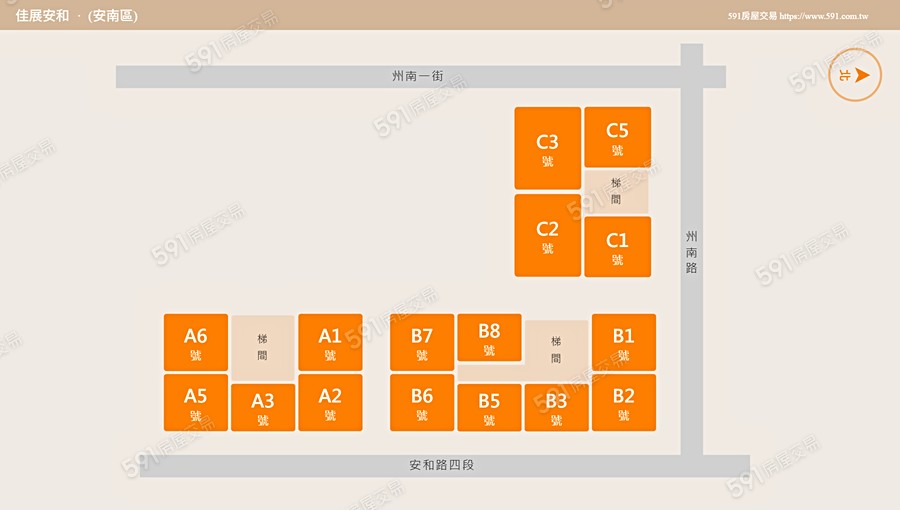The height and width of the screenshot is (510, 900).
Task: Open the 591 website link in header
Action: 798,16
